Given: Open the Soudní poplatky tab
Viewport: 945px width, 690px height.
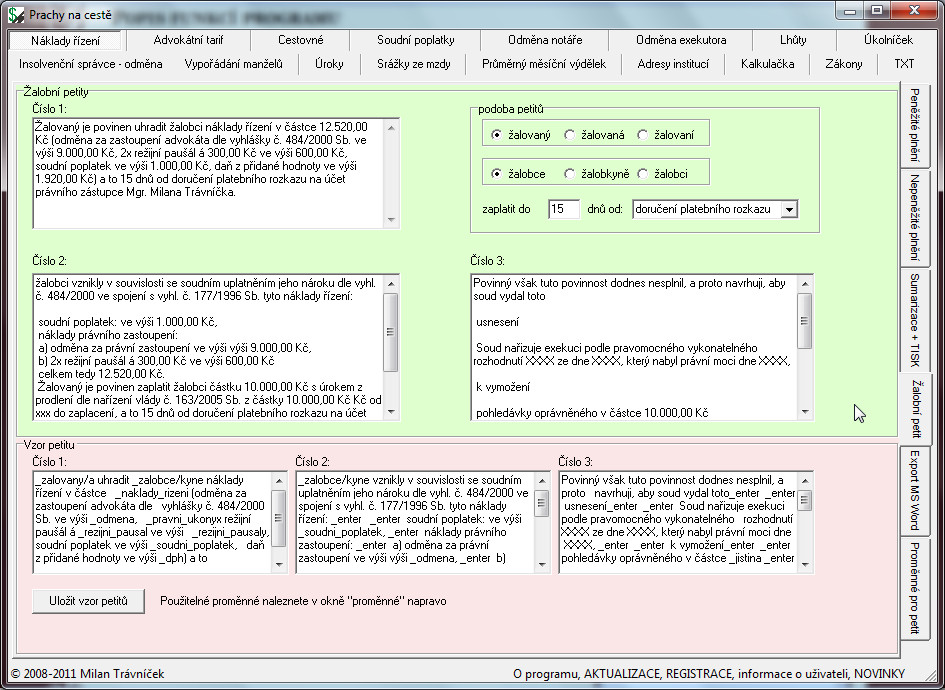Looking at the screenshot, I should (415, 40).
